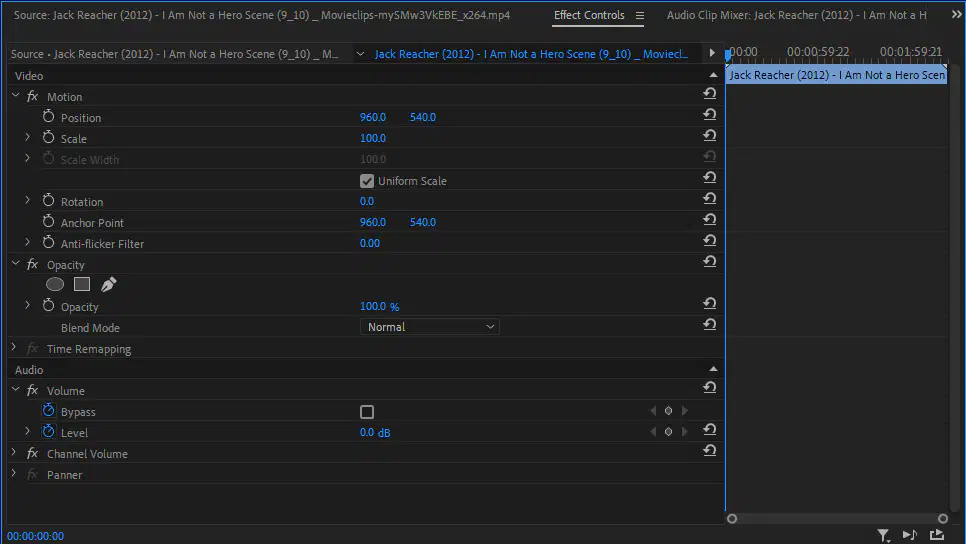Screen dimensions: 966x544
Task: Create a 4-point polygon mask
Action: [x=82, y=284]
